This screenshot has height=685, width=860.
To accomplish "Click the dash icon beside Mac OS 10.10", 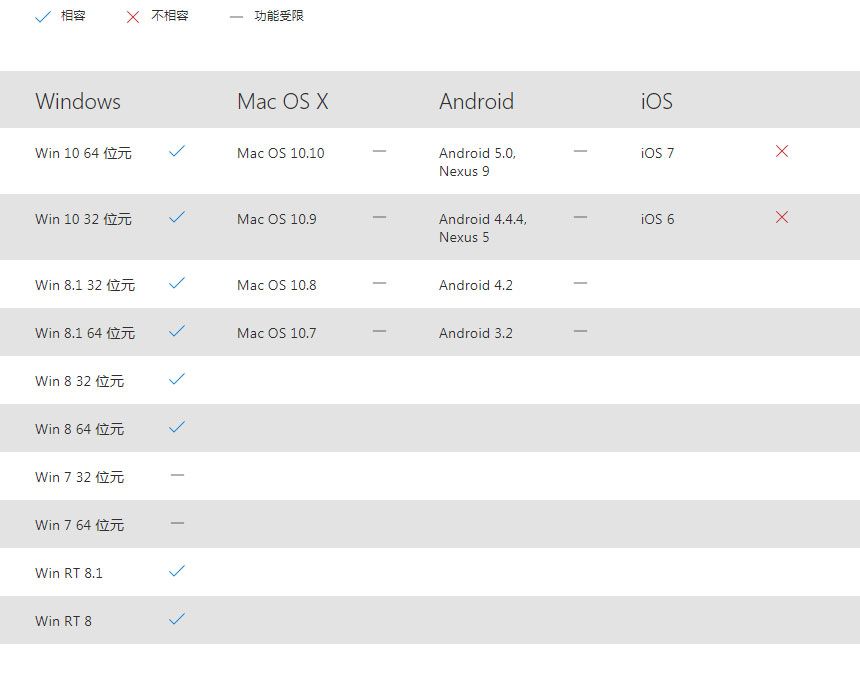I will (379, 151).
